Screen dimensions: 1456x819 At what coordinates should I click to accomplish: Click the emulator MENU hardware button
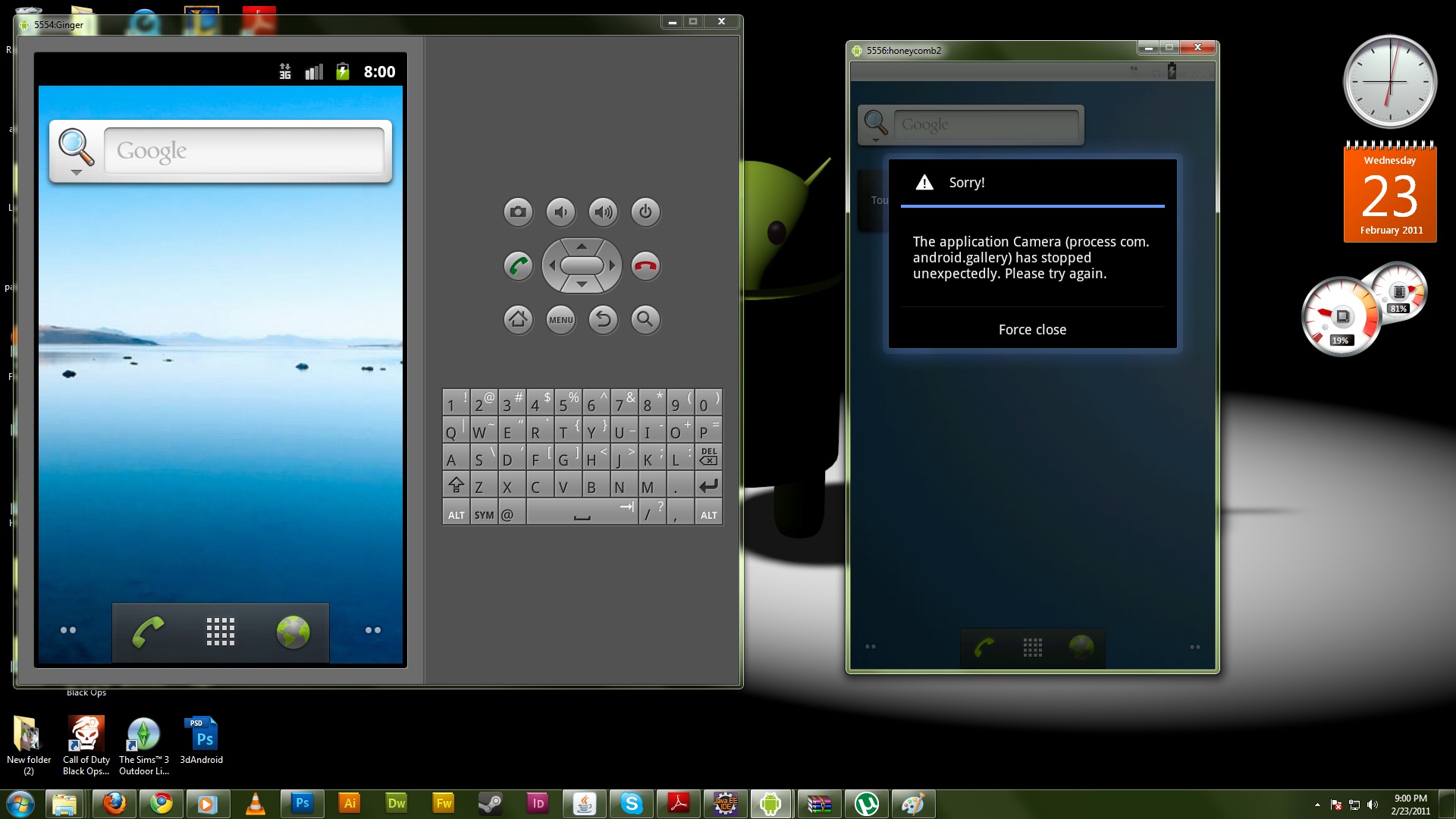click(560, 319)
